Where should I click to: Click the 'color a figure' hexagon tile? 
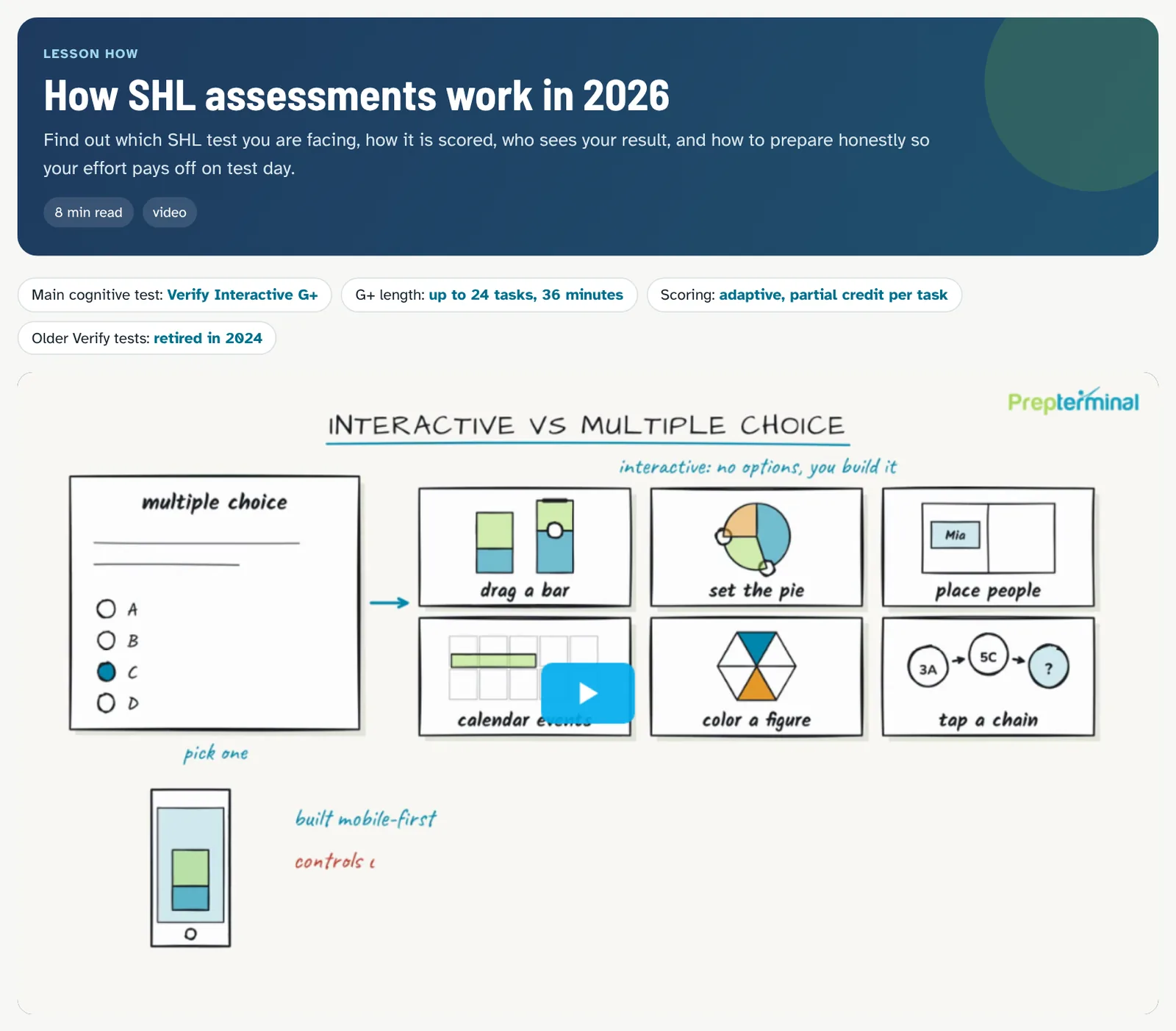coord(756,677)
